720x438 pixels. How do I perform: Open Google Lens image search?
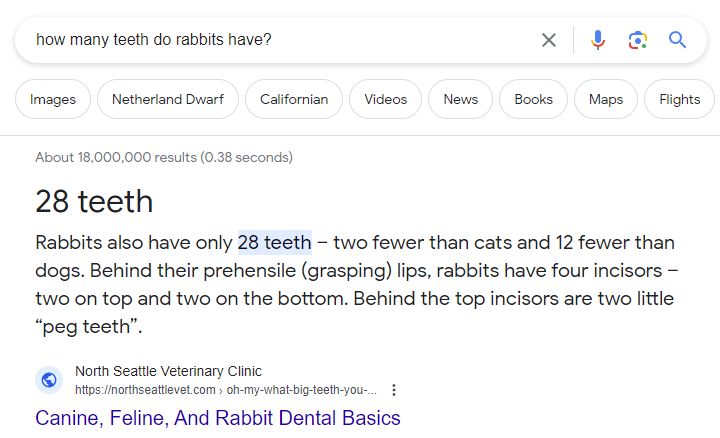coord(638,40)
